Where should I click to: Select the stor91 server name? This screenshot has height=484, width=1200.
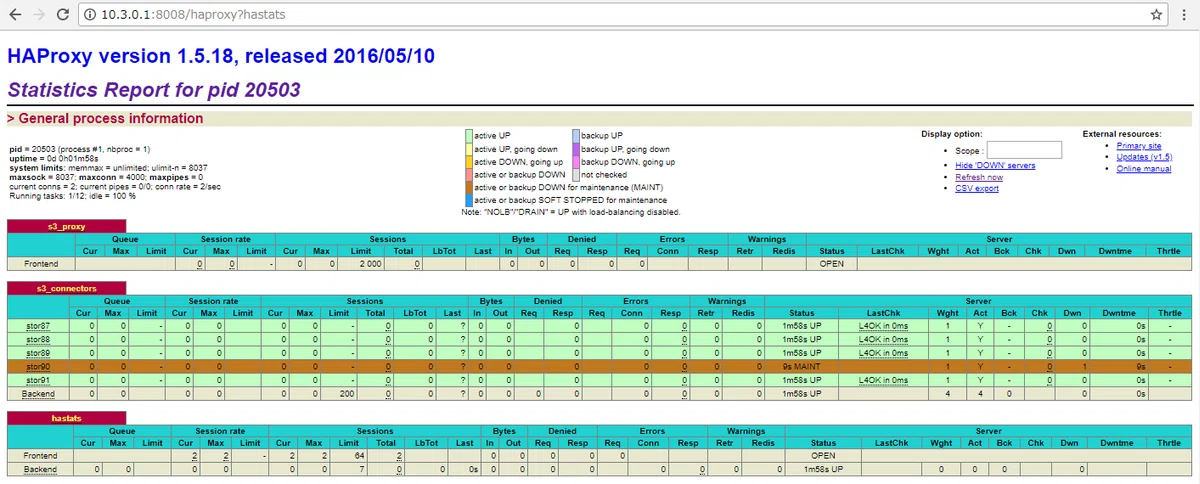(38, 380)
